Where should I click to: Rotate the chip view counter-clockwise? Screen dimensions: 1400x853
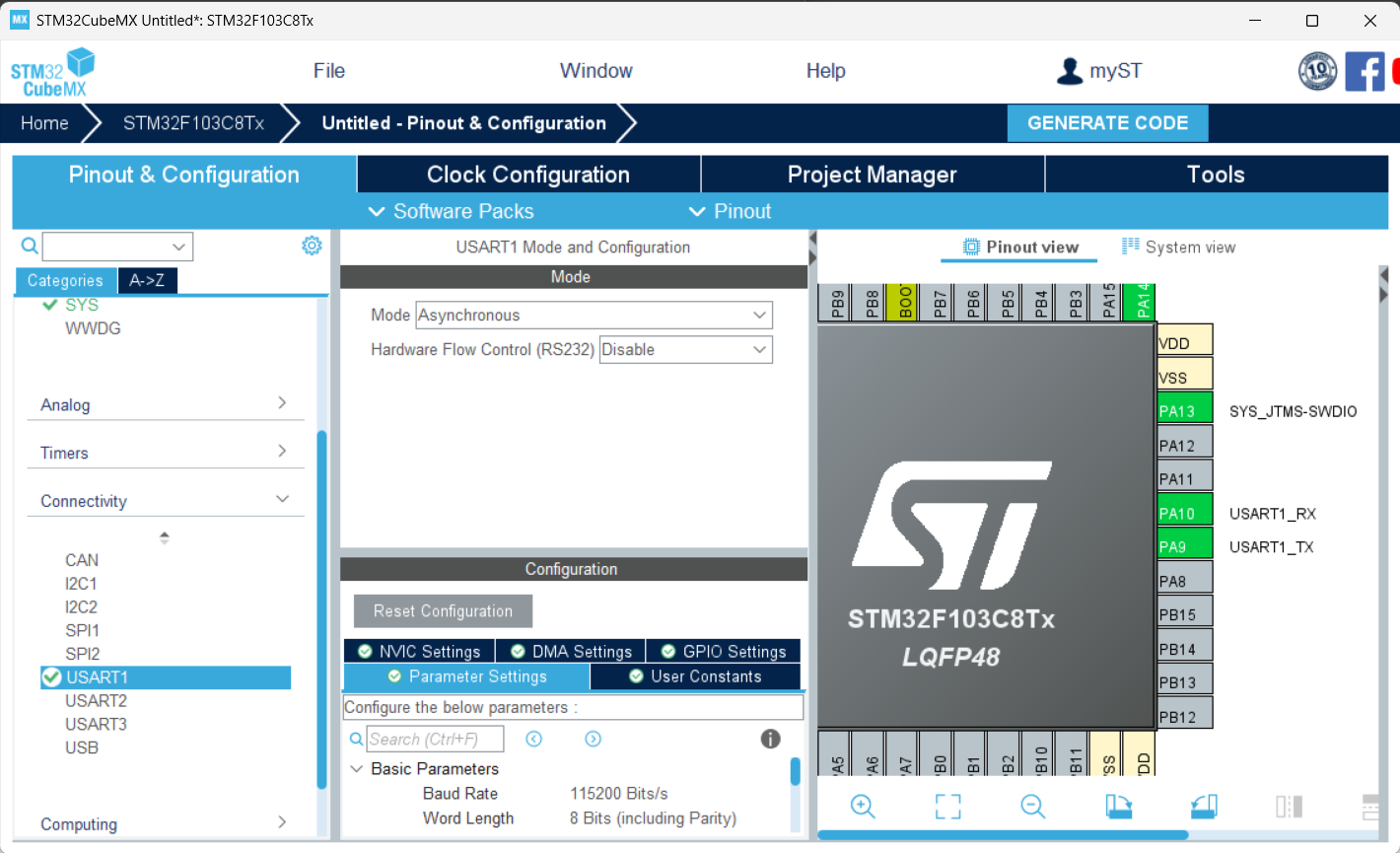pos(1204,806)
